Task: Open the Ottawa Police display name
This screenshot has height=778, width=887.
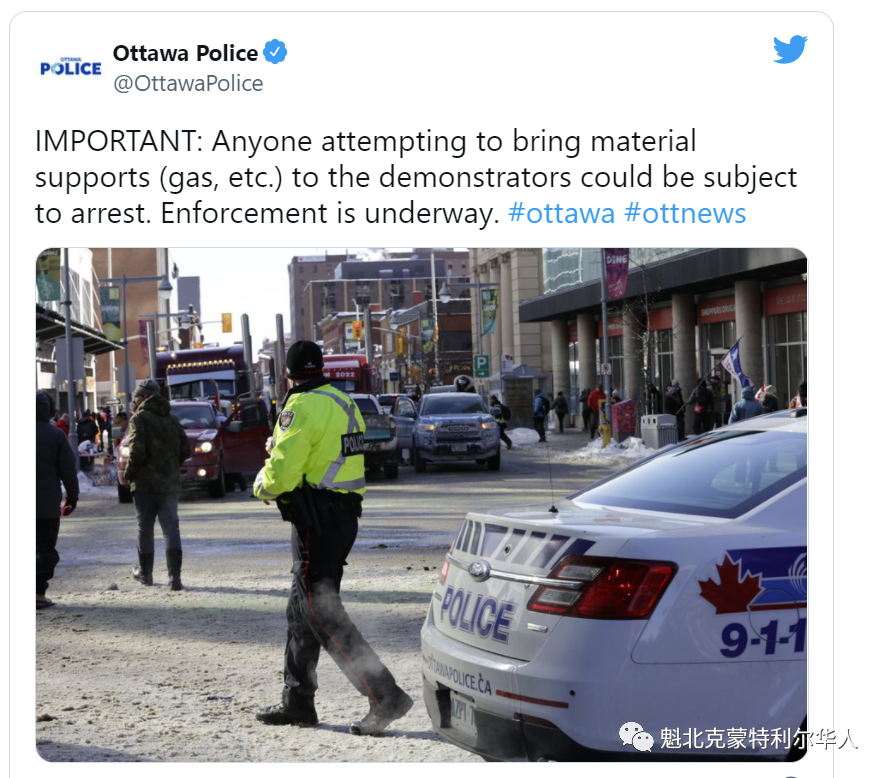Action: pyautogui.click(x=185, y=53)
